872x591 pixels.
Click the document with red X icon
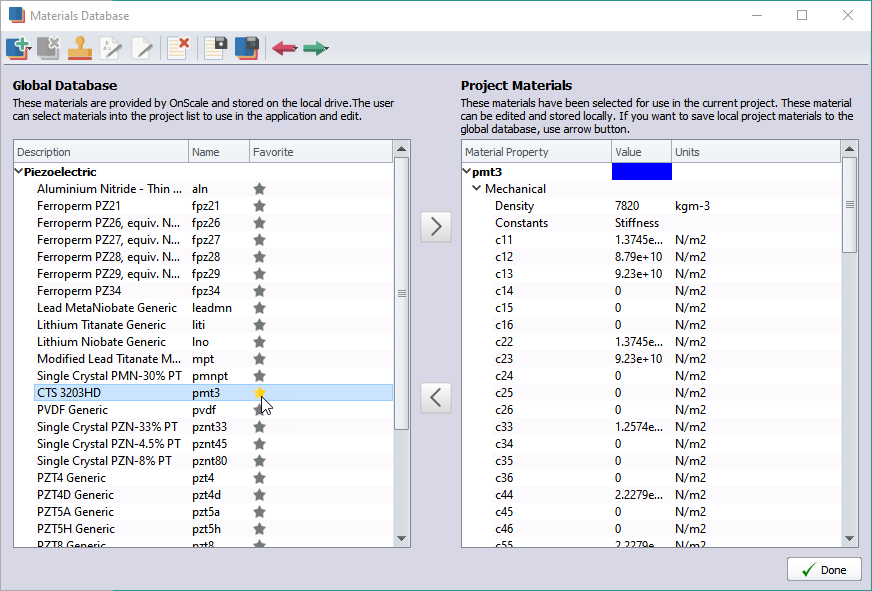tap(178, 48)
